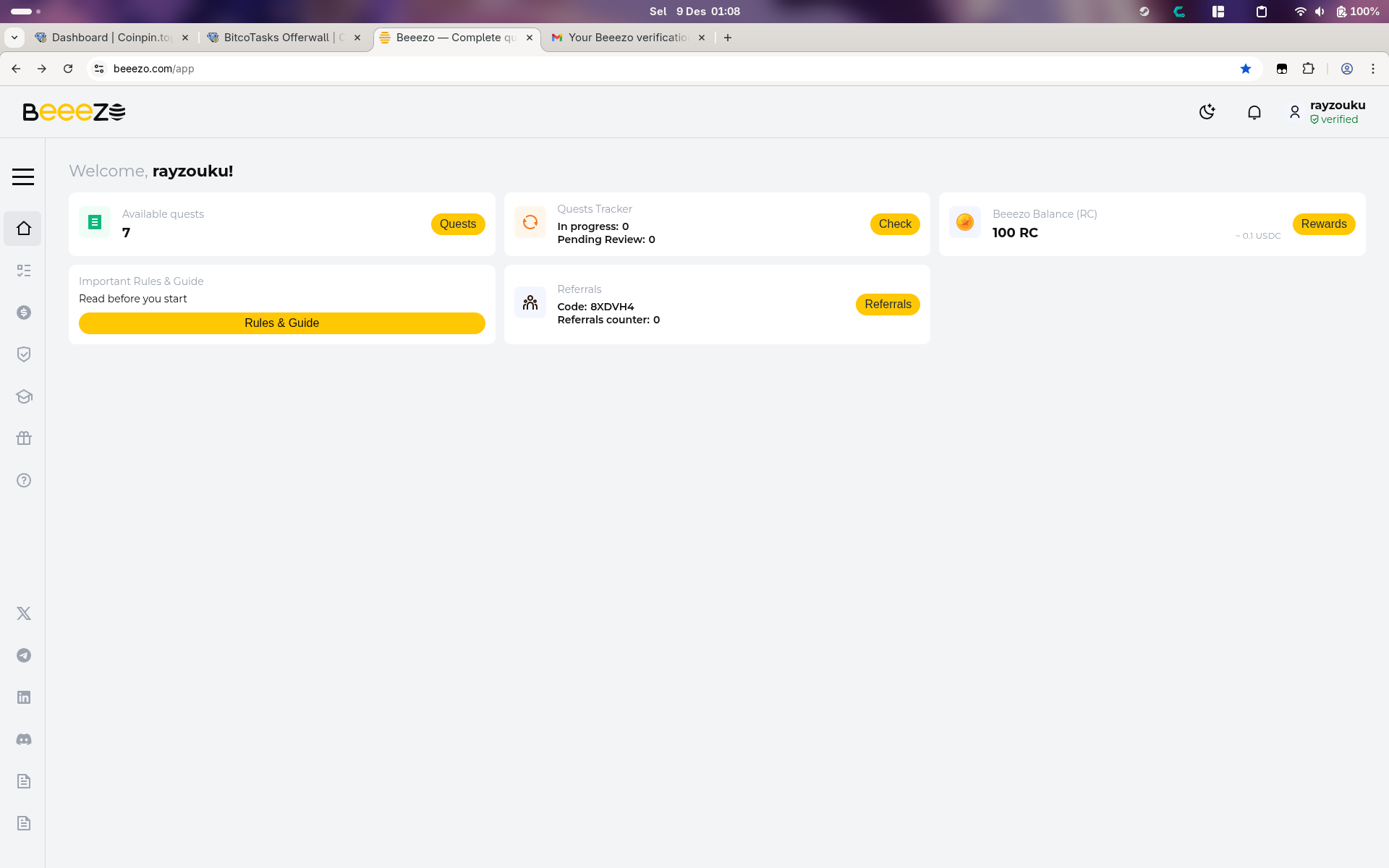Open document icon just below Discord icon
1389x868 pixels.
(x=24, y=781)
